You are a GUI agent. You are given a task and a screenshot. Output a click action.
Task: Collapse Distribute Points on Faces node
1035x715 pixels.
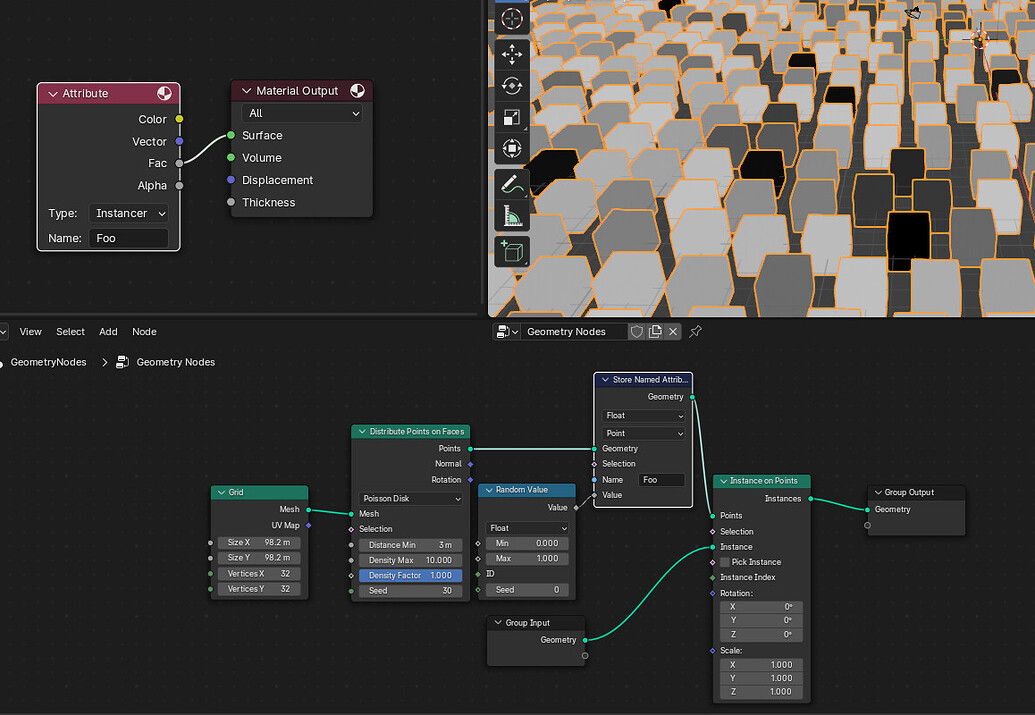tap(362, 432)
